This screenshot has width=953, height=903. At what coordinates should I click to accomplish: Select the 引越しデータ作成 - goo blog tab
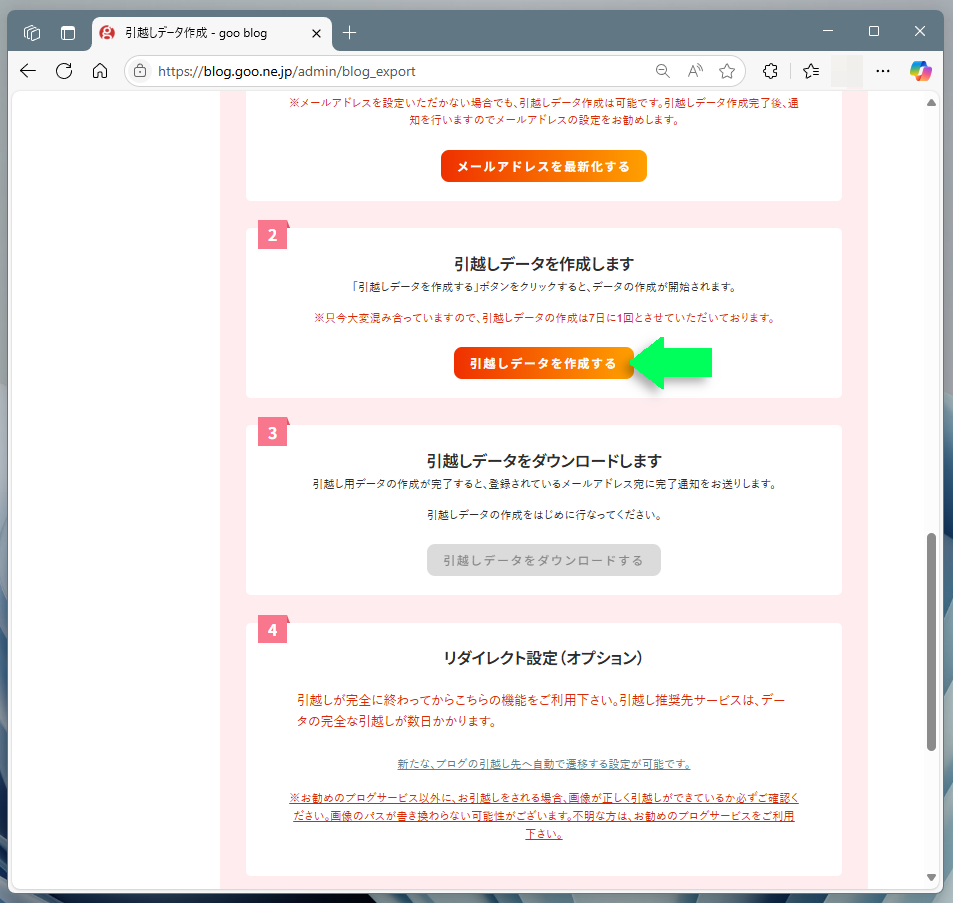(x=200, y=33)
